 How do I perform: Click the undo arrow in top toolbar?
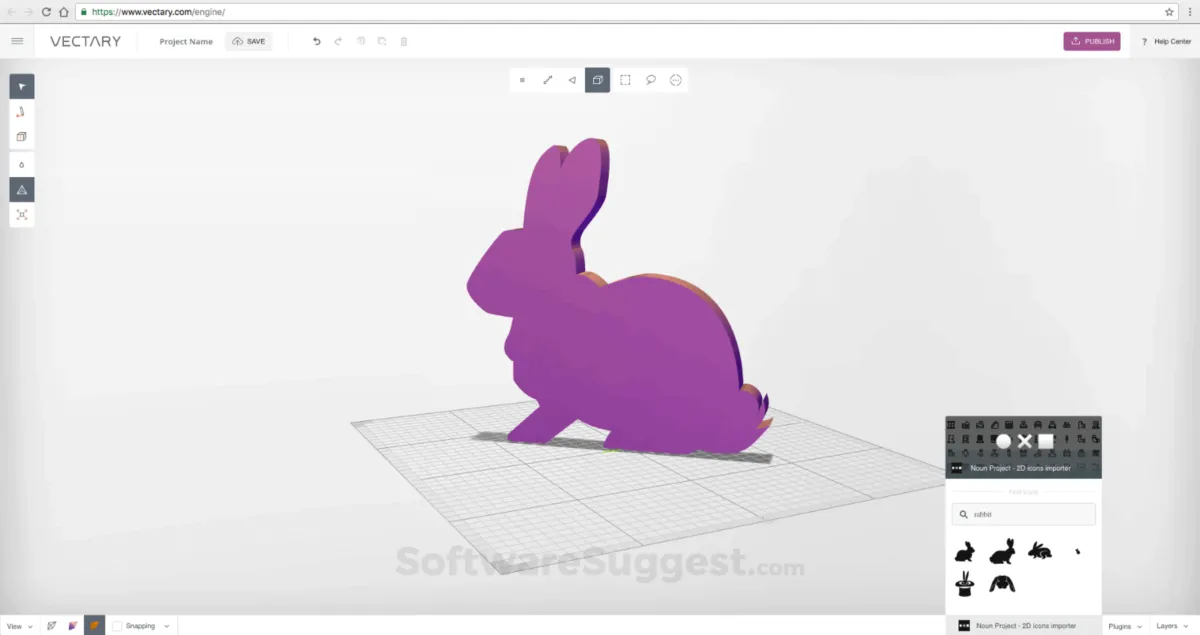click(x=317, y=41)
